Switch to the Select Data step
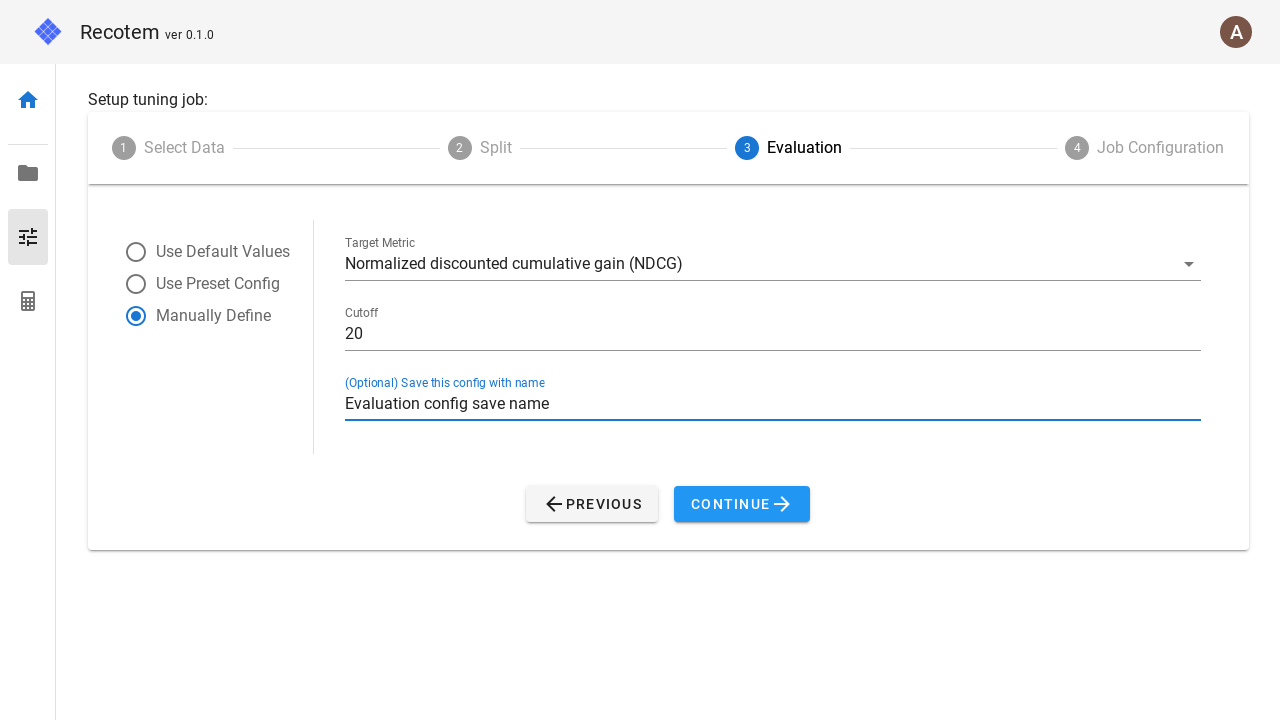Screen dimensions: 1280x720 (168, 147)
